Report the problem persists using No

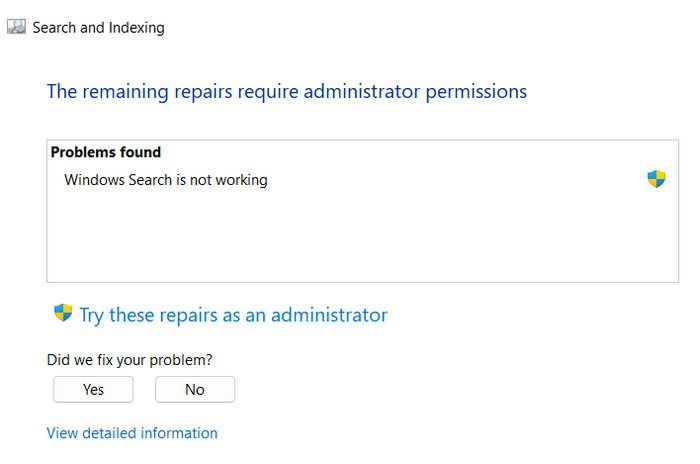coord(195,389)
